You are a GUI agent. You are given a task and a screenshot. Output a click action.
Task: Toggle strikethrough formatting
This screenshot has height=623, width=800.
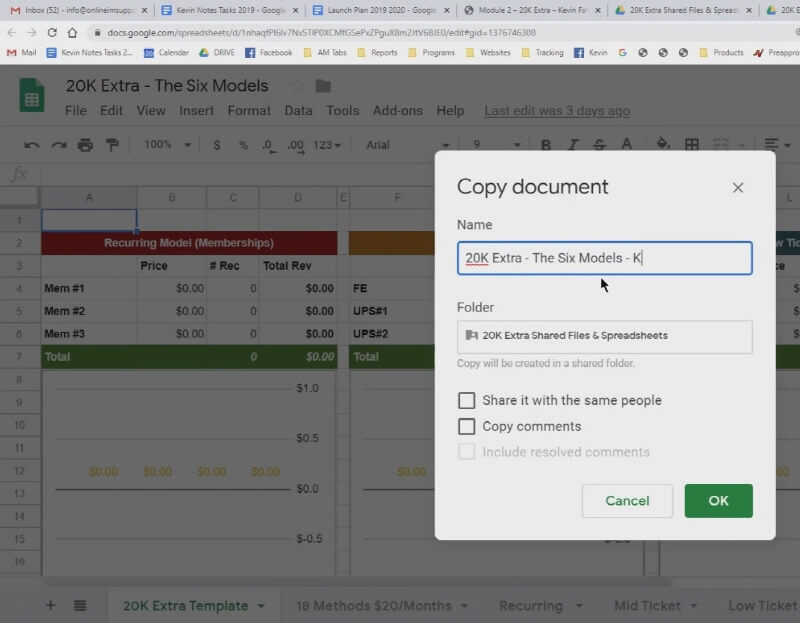[x=599, y=145]
